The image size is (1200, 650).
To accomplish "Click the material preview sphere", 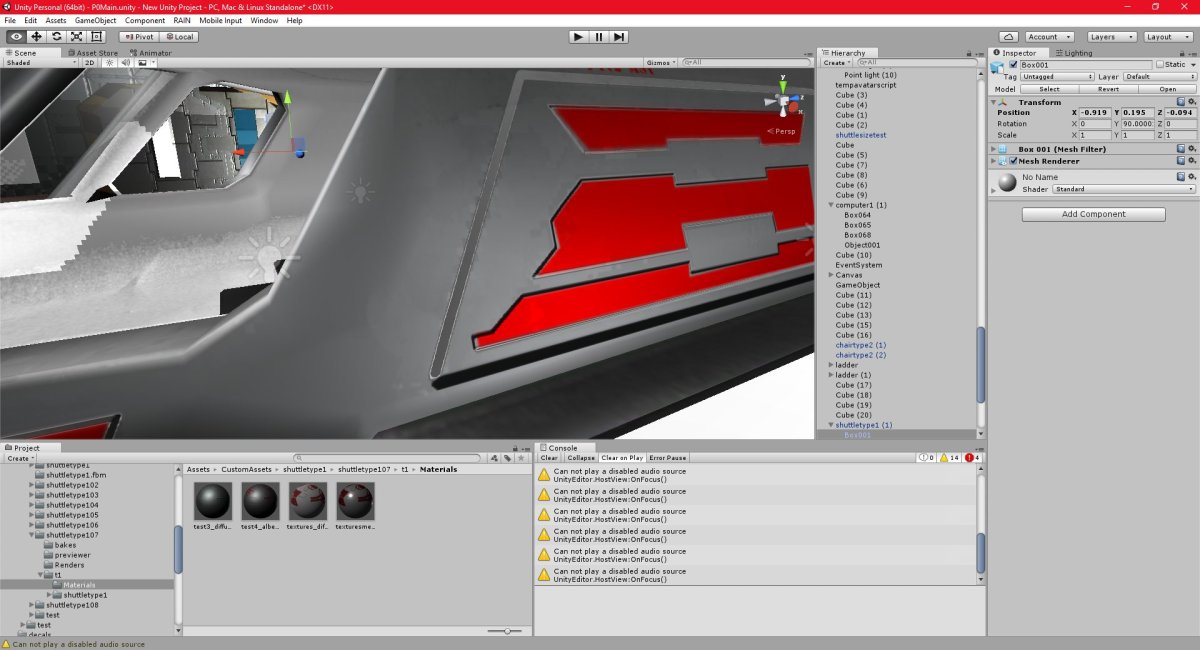I will point(1007,182).
